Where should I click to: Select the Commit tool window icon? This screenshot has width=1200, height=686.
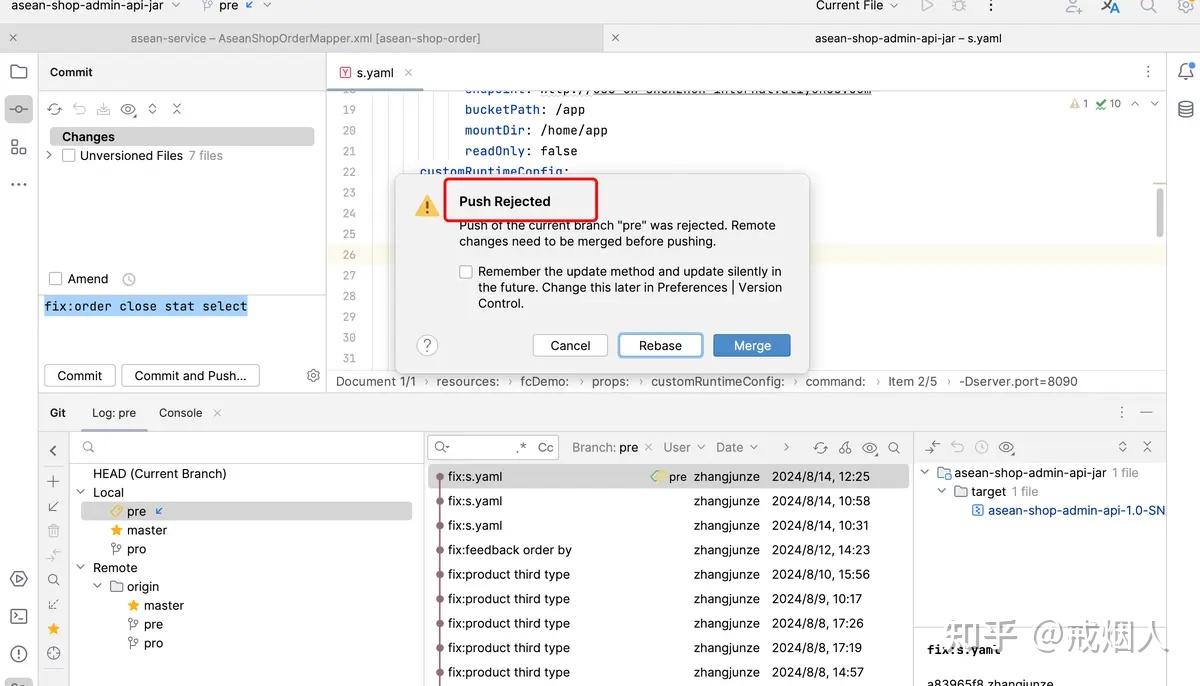point(18,110)
